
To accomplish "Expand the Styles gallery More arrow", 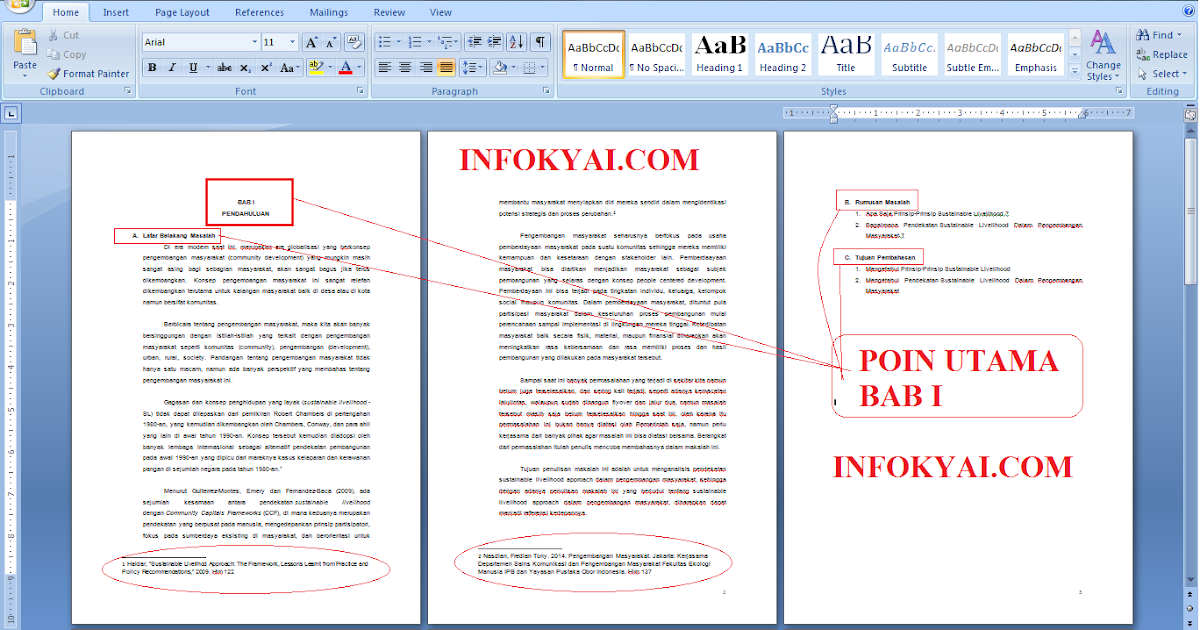I will pyautogui.click(x=1073, y=72).
